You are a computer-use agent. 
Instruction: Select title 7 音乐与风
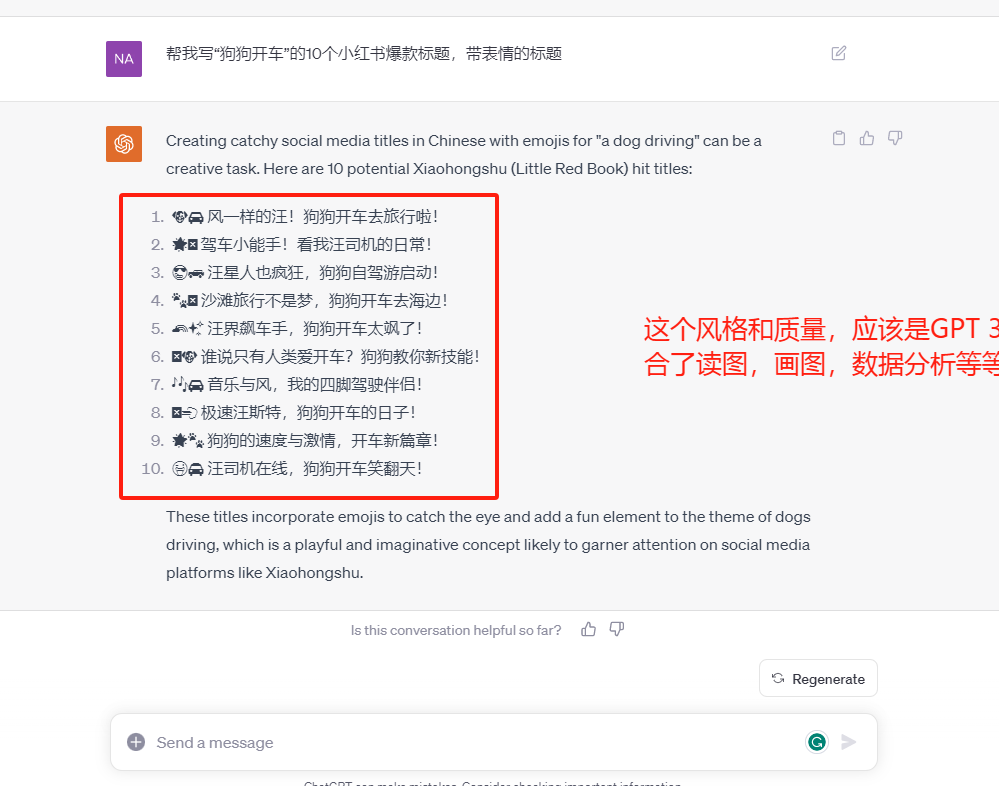pos(297,385)
